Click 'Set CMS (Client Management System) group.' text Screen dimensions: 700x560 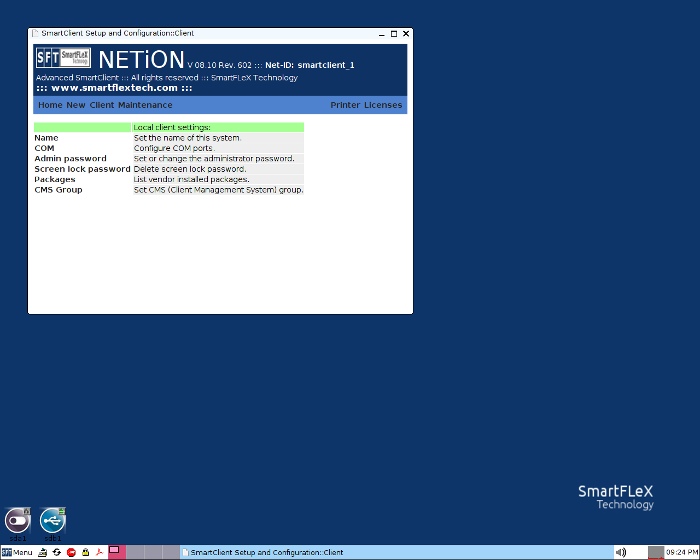[218, 190]
